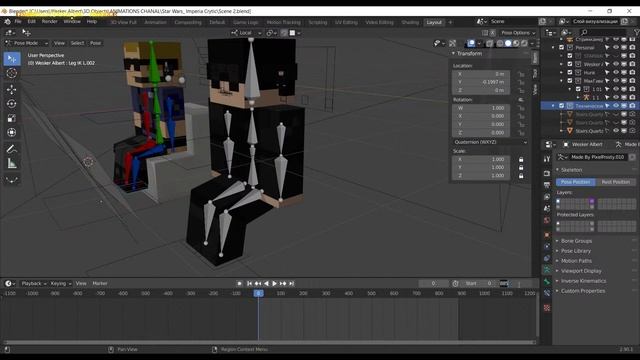Select the Measure tool
Viewport: 640px width, 360px height.
(12, 164)
